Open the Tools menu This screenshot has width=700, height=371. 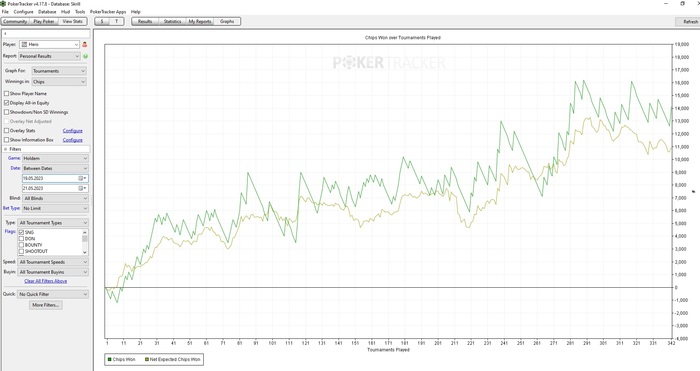[80, 12]
